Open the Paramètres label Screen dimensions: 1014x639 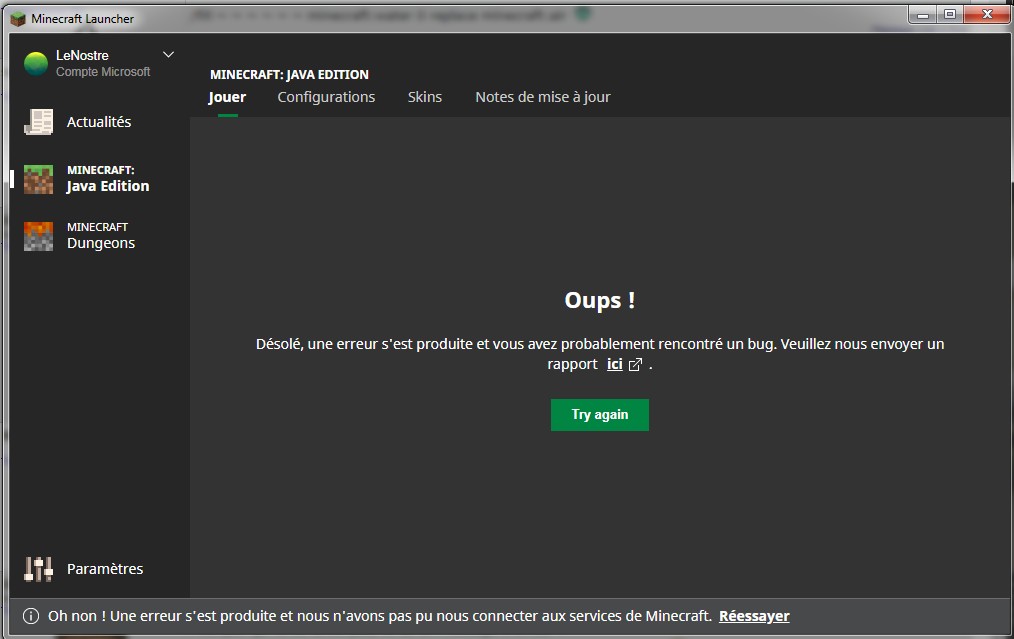coord(105,569)
